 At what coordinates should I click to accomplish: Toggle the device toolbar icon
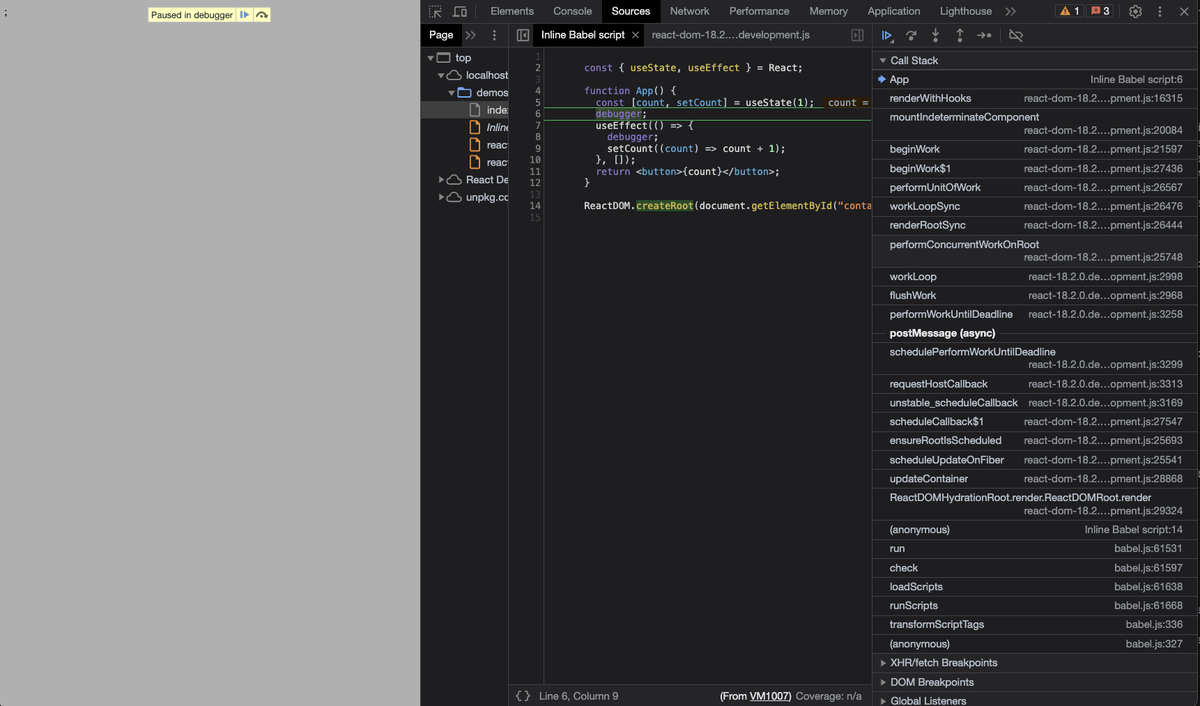click(460, 11)
